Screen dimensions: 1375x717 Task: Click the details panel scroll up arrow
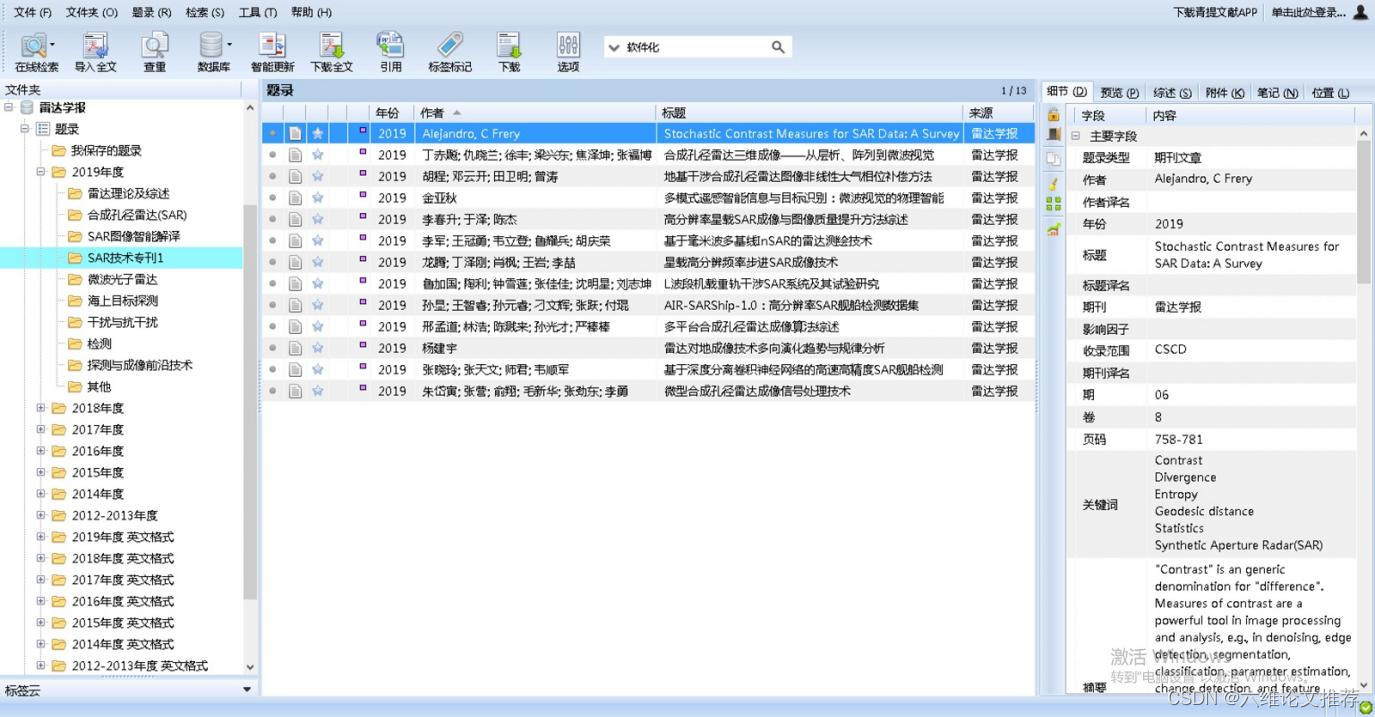pyautogui.click(x=1364, y=133)
